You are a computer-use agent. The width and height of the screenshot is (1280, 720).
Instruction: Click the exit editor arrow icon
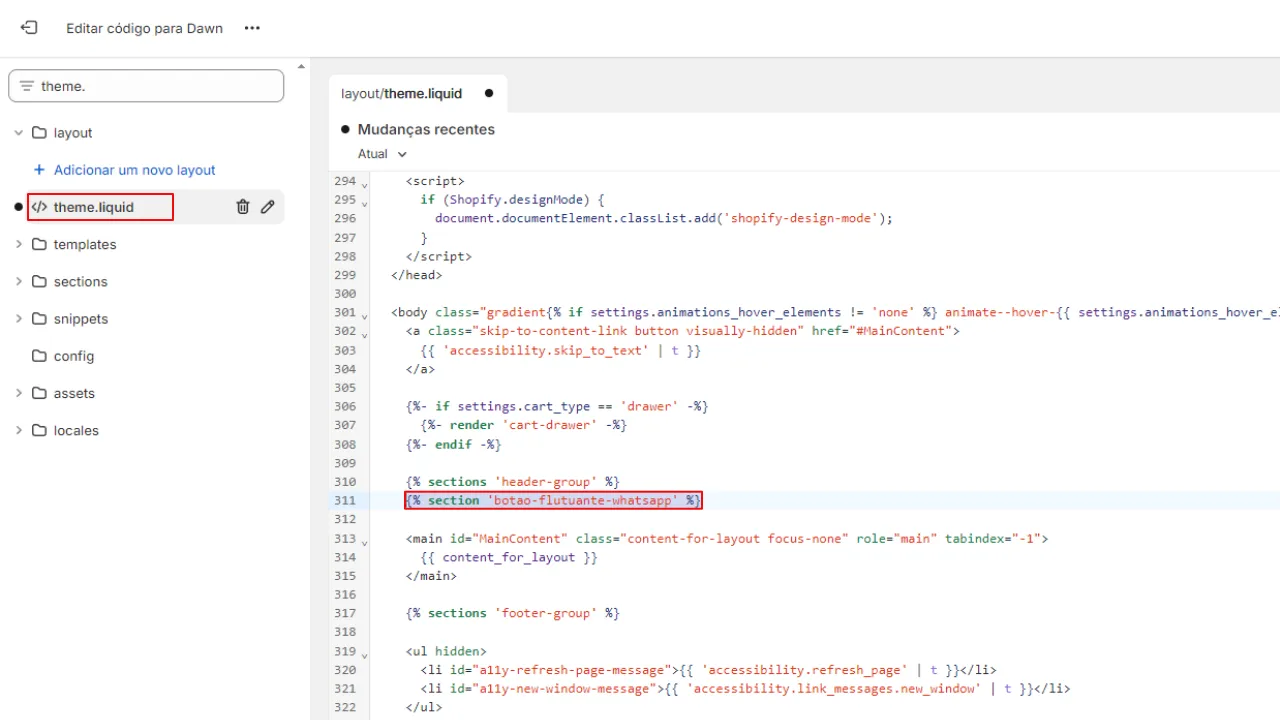pyautogui.click(x=29, y=28)
